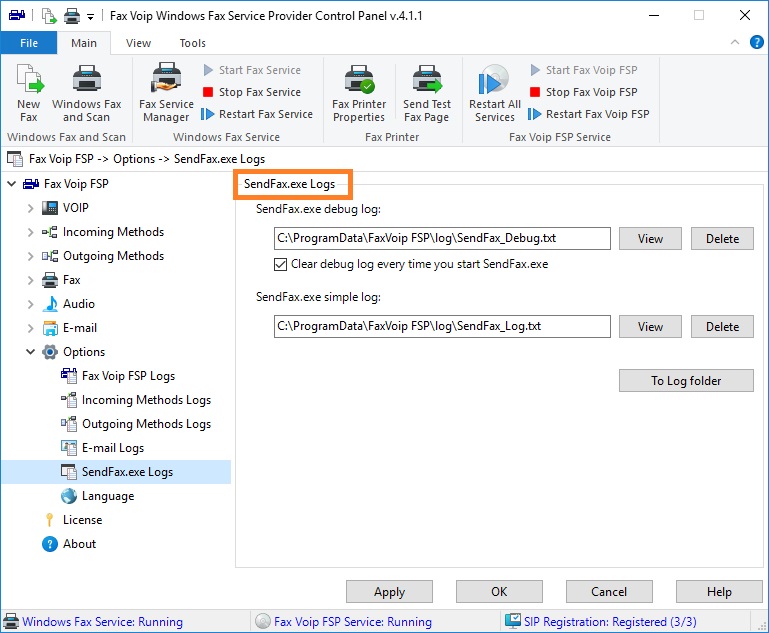This screenshot has height=633, width=769.
Task: Expand the Audio tree node
Action: pos(30,304)
